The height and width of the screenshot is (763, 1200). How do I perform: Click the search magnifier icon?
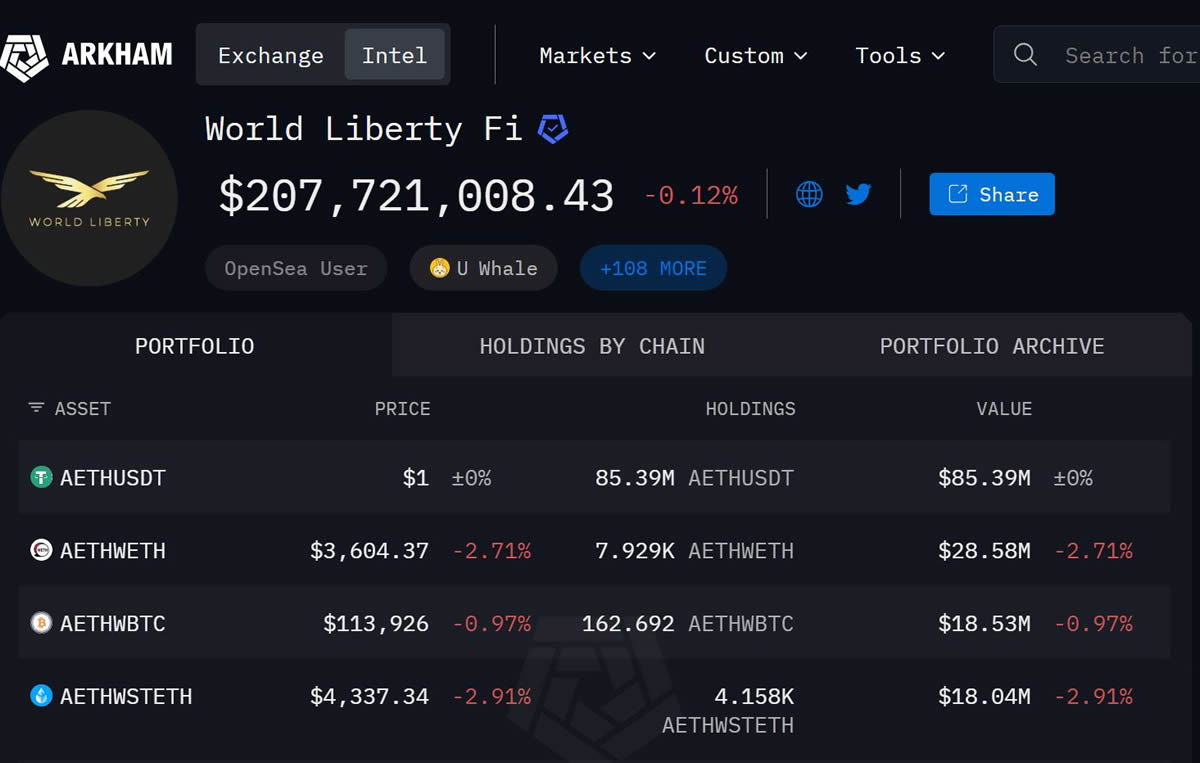click(1025, 55)
